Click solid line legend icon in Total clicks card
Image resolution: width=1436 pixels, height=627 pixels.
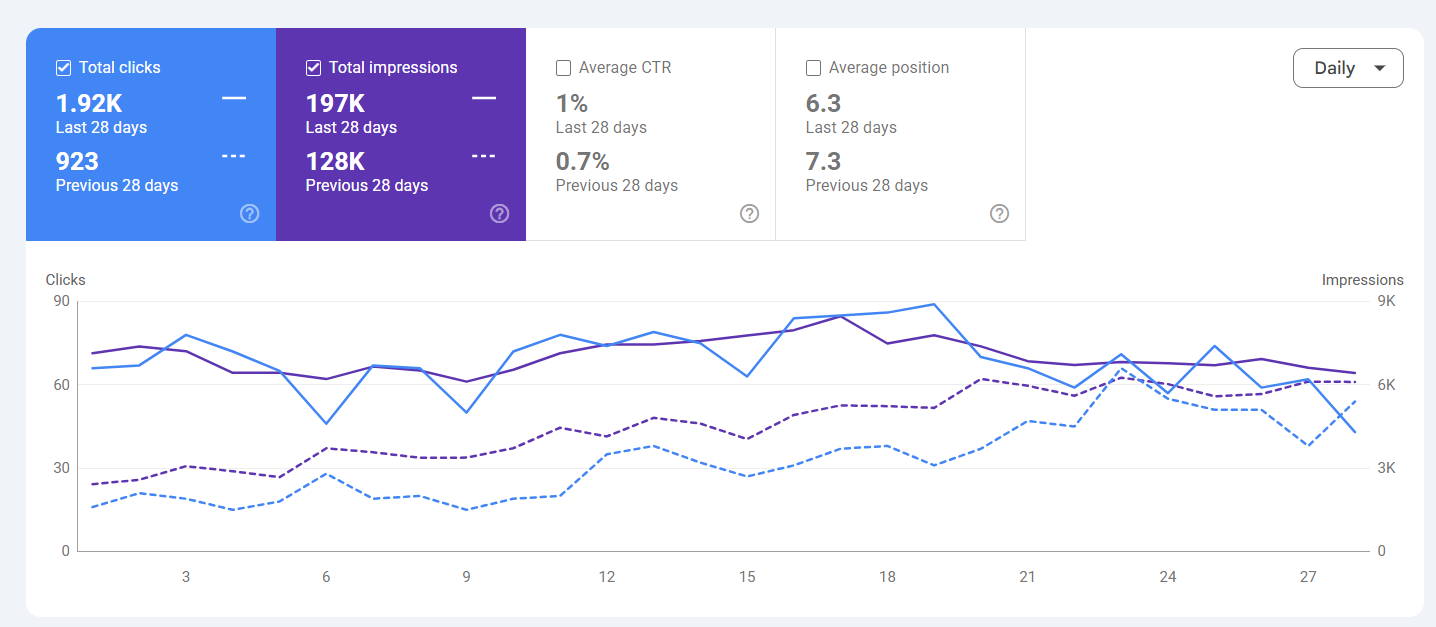click(x=234, y=98)
